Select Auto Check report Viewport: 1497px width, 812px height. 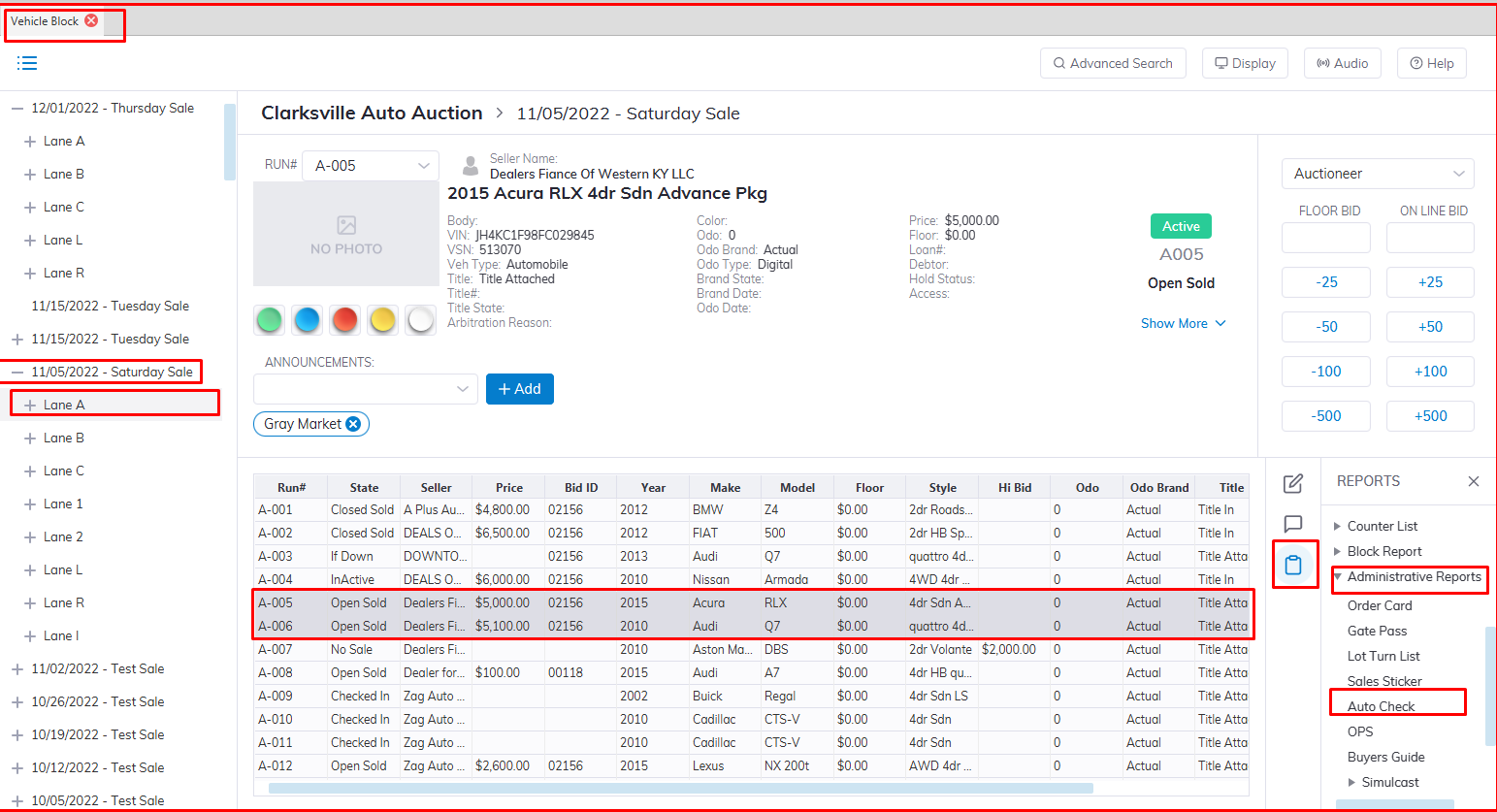click(x=1381, y=706)
